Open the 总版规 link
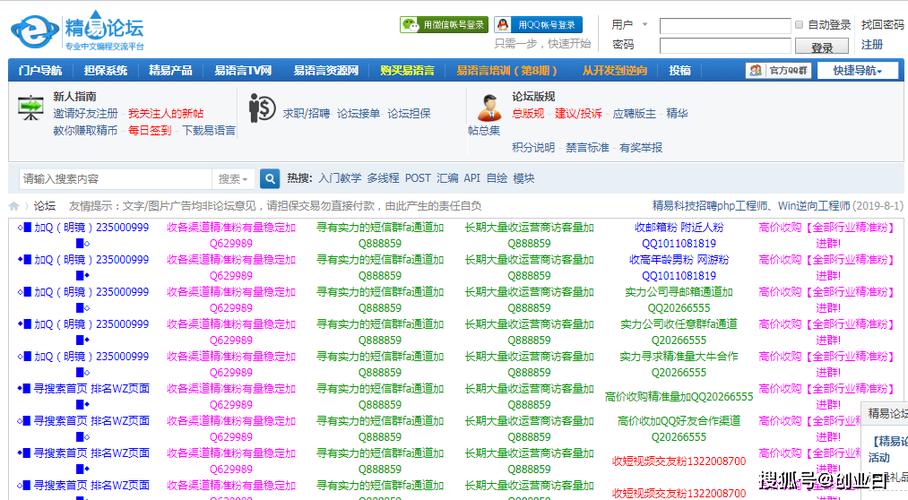 (528, 114)
